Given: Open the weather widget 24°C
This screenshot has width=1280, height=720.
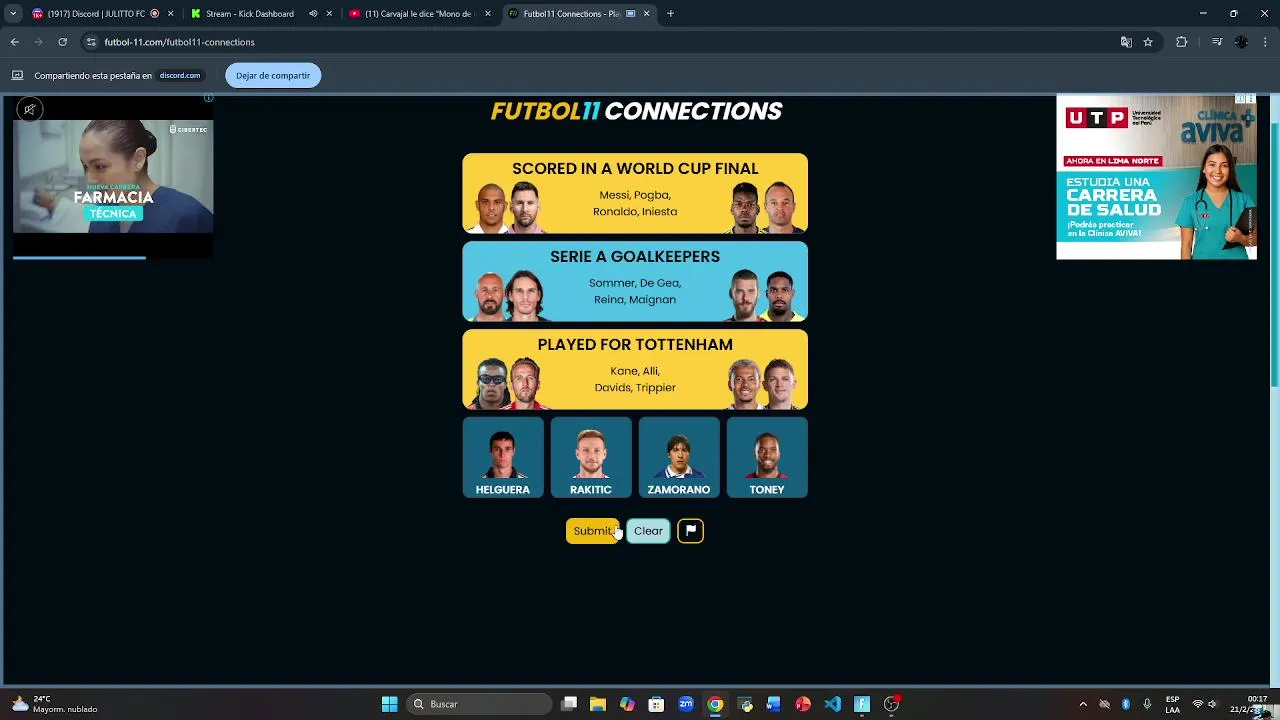Looking at the screenshot, I should pyautogui.click(x=56, y=704).
